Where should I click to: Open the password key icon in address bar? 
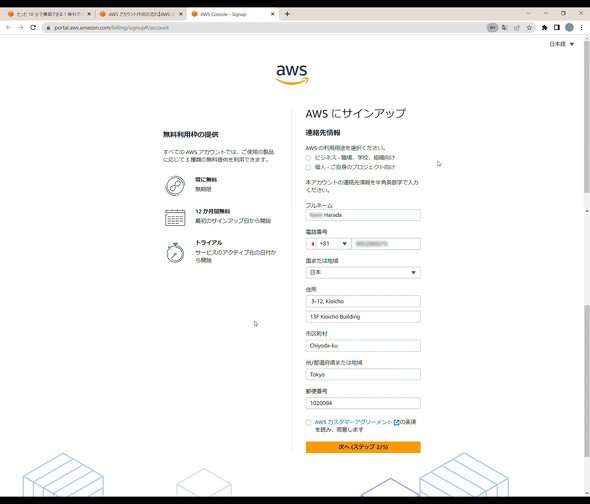pos(492,27)
